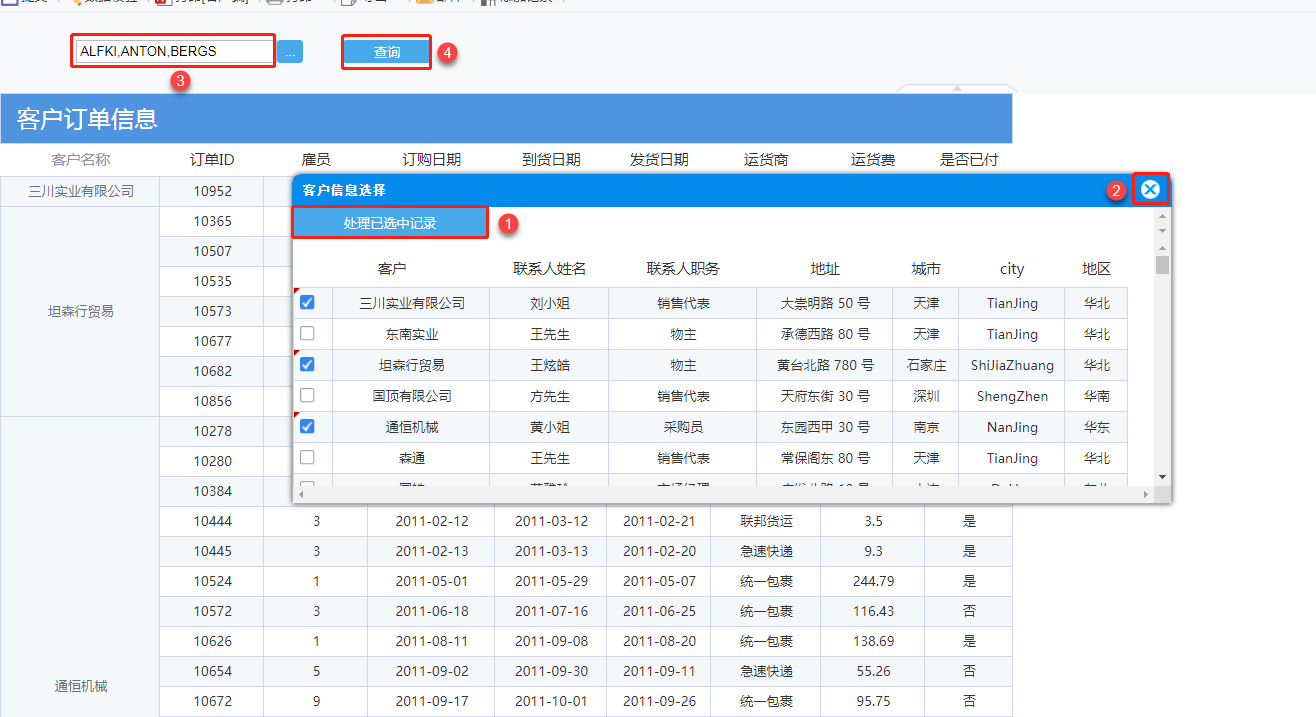Click the ellipsis button beside the customer ID field
Screen dimensions: 1316x717
point(290,52)
